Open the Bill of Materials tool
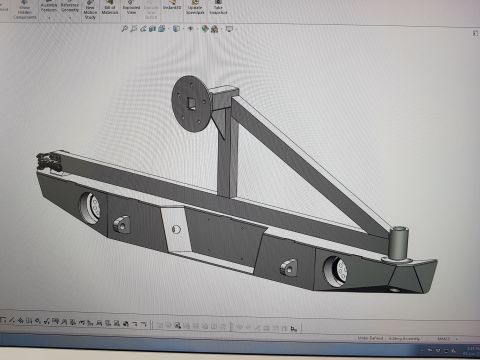Viewport: 480px width, 360px height. tap(110, 8)
